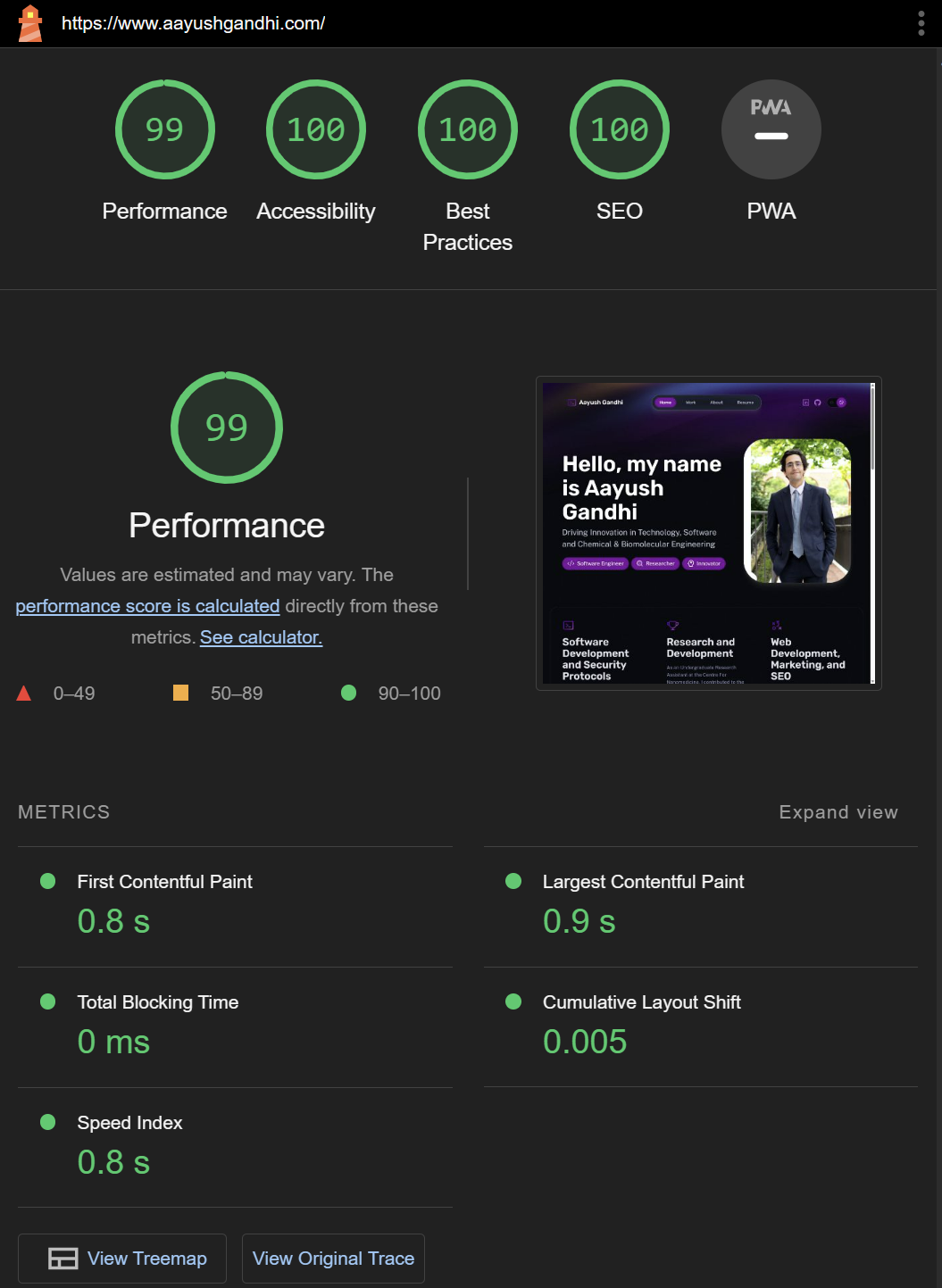
Task: Open the 'performance score is calculated' link
Action: [147, 606]
